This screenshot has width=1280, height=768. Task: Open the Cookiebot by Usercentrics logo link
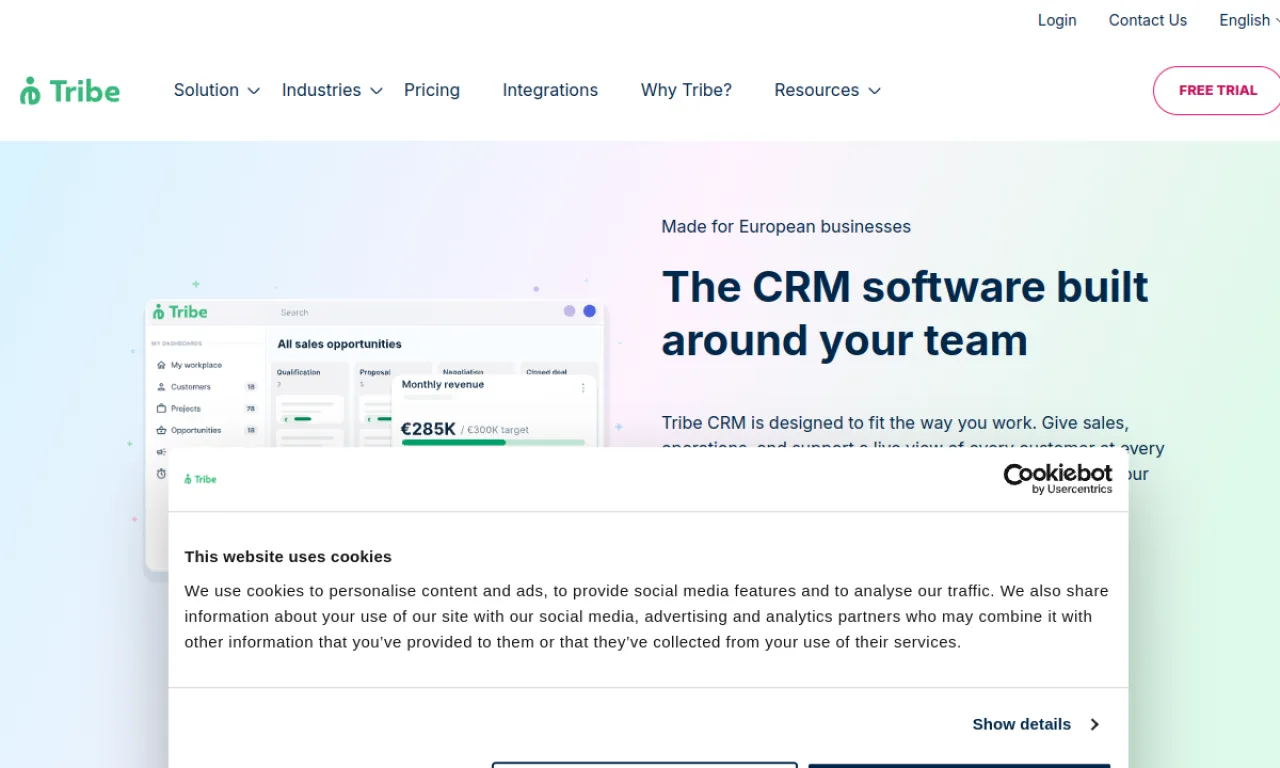tap(1058, 478)
